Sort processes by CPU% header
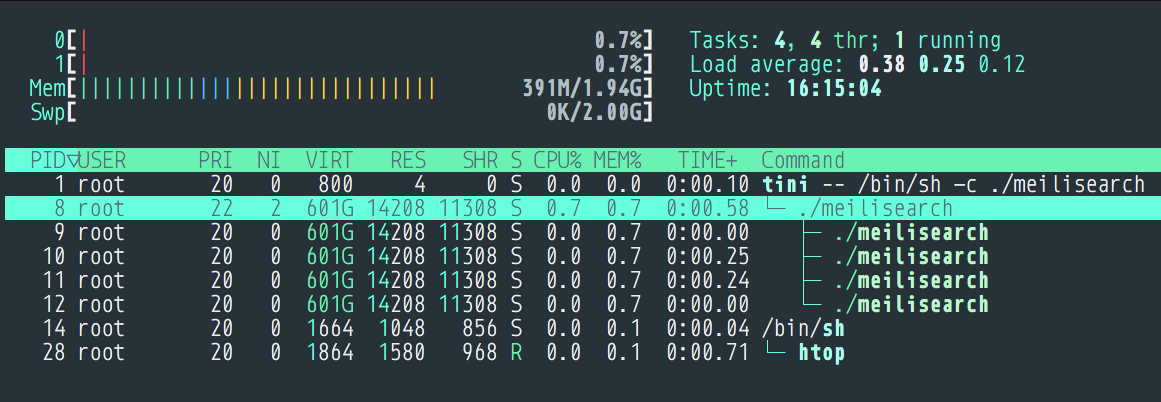The image size is (1161, 402). click(x=558, y=160)
